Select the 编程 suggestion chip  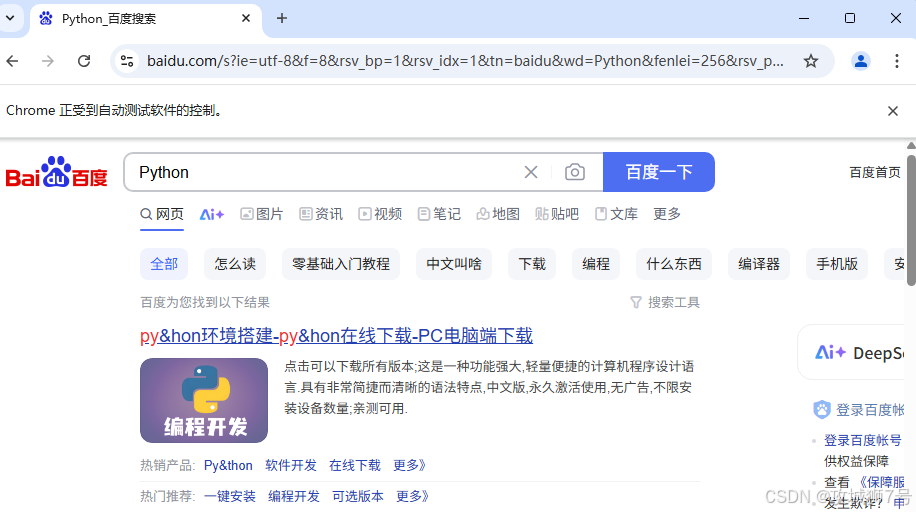[x=596, y=264]
